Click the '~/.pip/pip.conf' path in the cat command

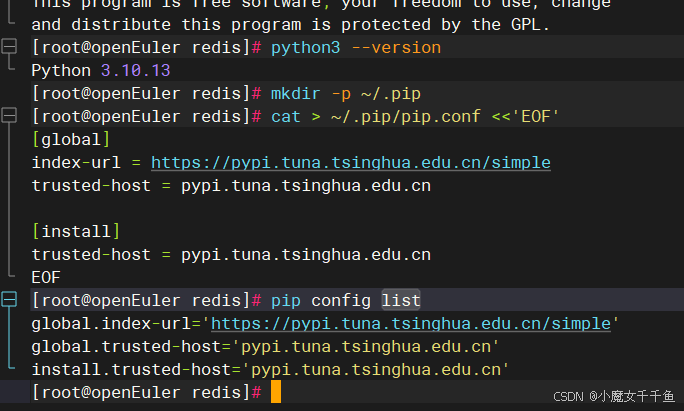coord(406,116)
